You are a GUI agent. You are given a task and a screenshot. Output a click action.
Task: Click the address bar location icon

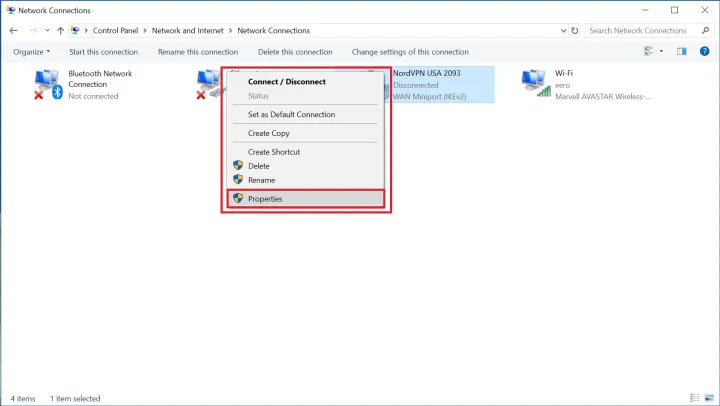75,30
